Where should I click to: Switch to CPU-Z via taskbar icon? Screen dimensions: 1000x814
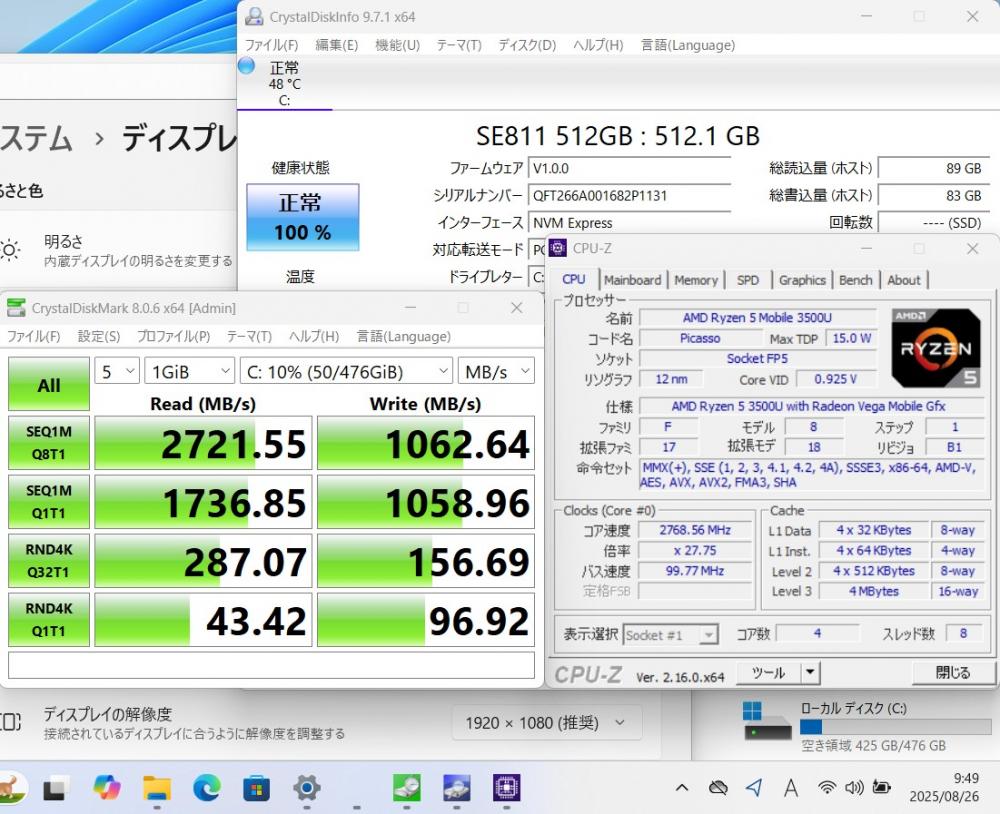506,788
